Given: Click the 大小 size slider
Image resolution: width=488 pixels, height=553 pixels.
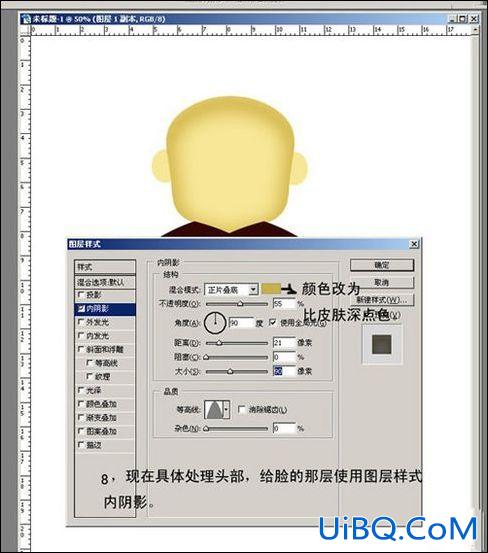Looking at the screenshot, I should click(x=237, y=371).
